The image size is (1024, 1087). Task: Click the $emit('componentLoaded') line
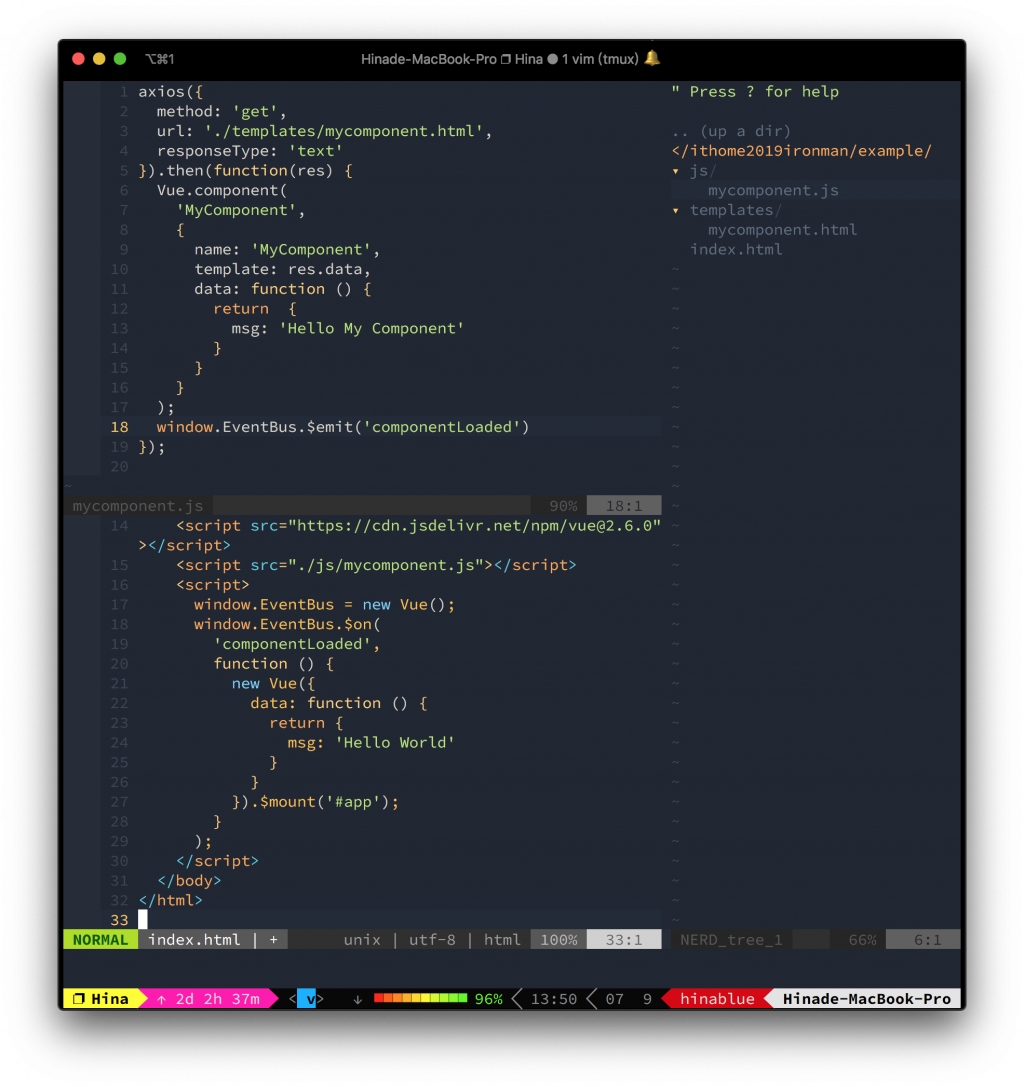[342, 427]
